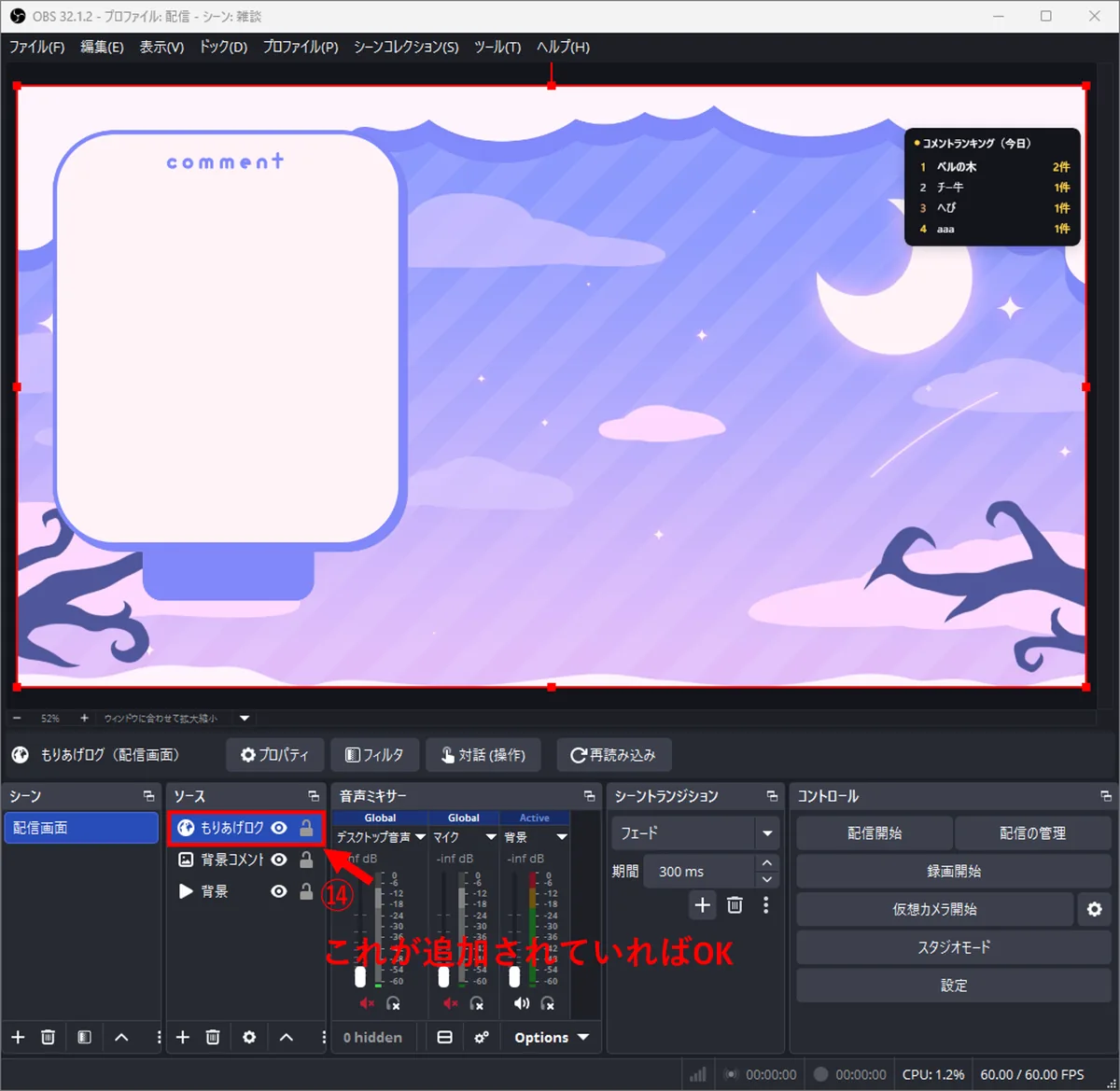The image size is (1120, 1091).
Task: Hide the もりあげログ source
Action: pos(279,828)
